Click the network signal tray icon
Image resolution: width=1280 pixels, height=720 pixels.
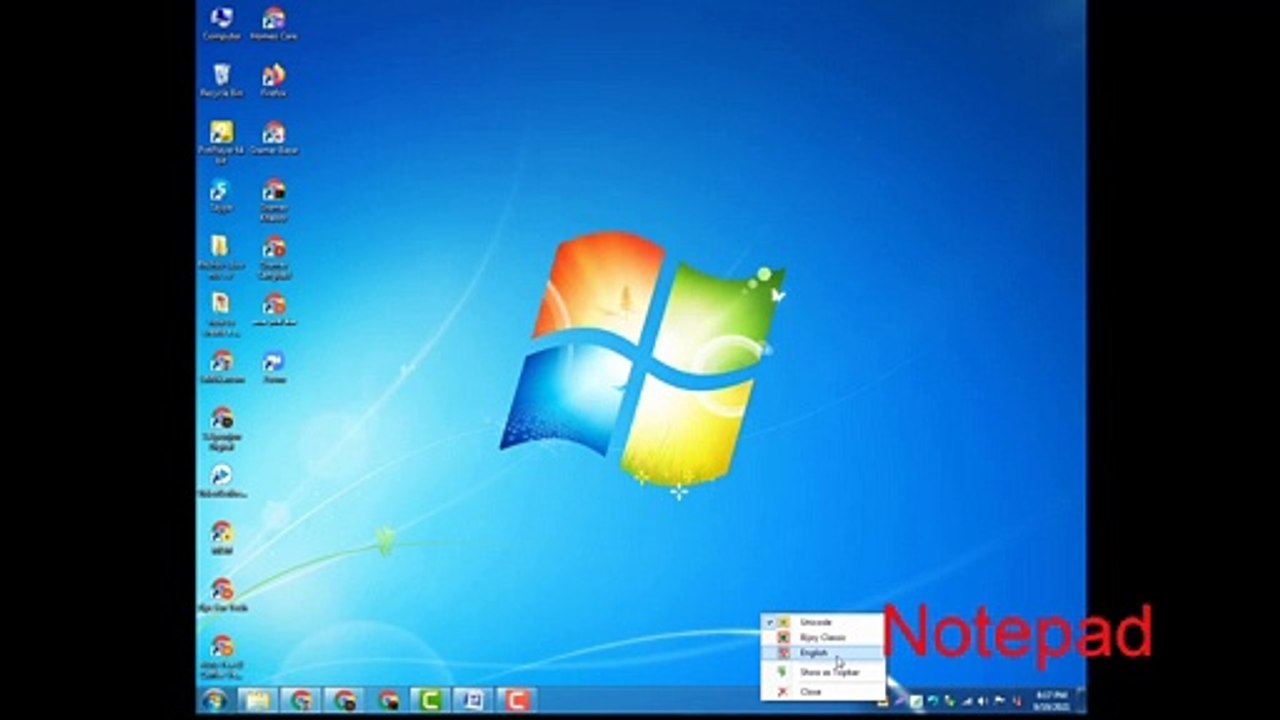click(x=966, y=701)
